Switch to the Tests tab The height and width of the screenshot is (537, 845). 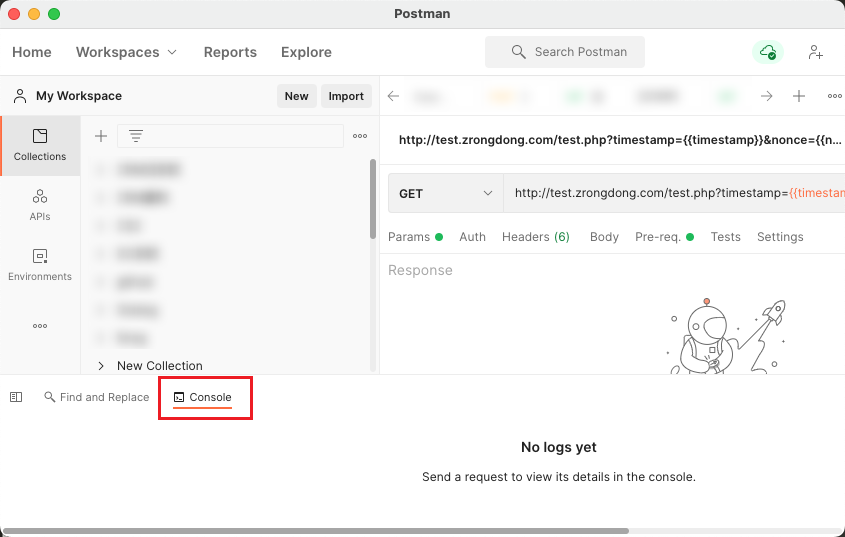pyautogui.click(x=725, y=237)
